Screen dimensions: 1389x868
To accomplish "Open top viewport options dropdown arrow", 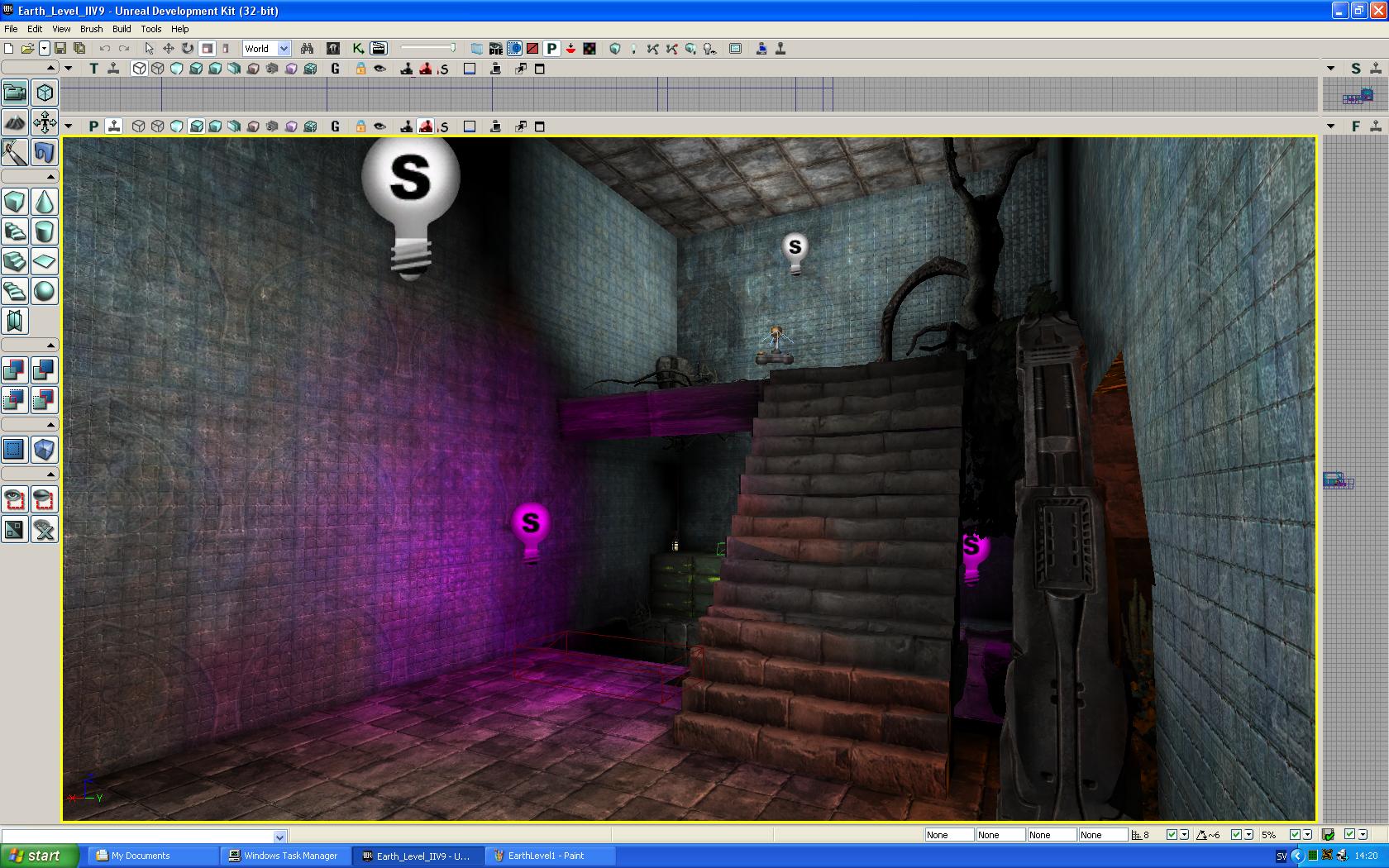I will pyautogui.click(x=69, y=69).
